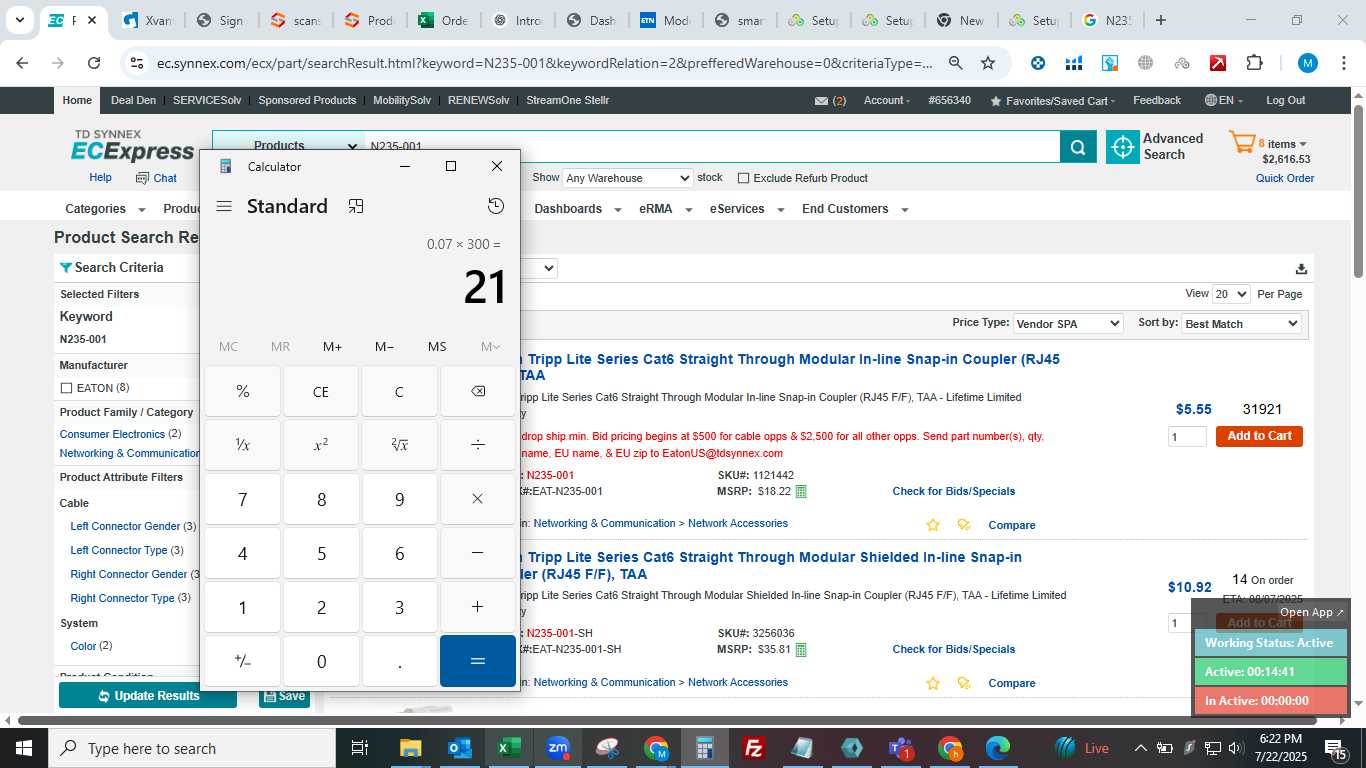
Task: Open MSRP calculator icon next to $18.22
Action: (801, 491)
